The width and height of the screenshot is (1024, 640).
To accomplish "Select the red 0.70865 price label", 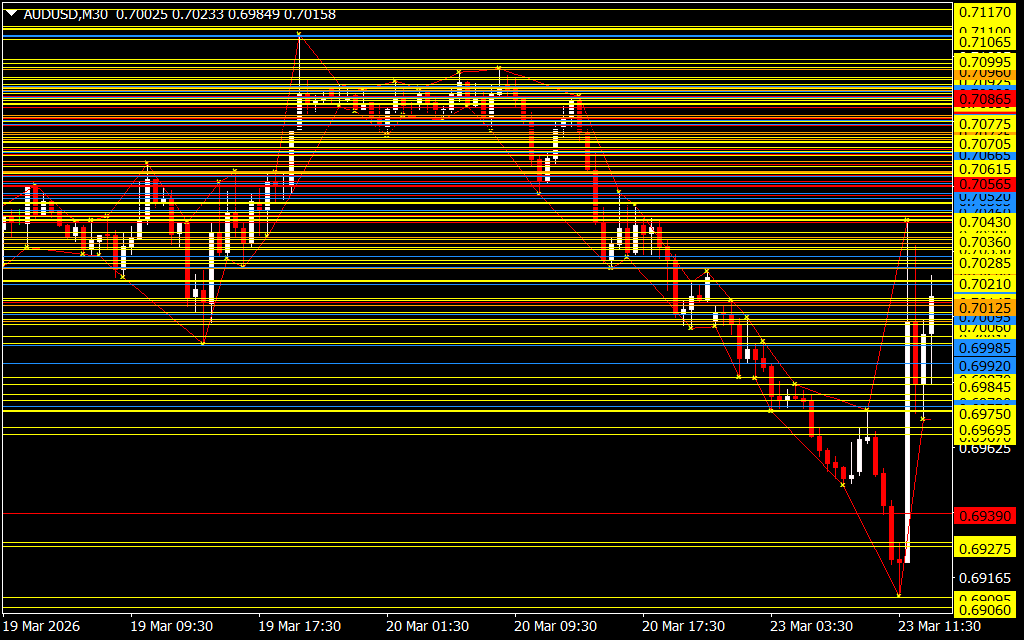I will pyautogui.click(x=985, y=100).
